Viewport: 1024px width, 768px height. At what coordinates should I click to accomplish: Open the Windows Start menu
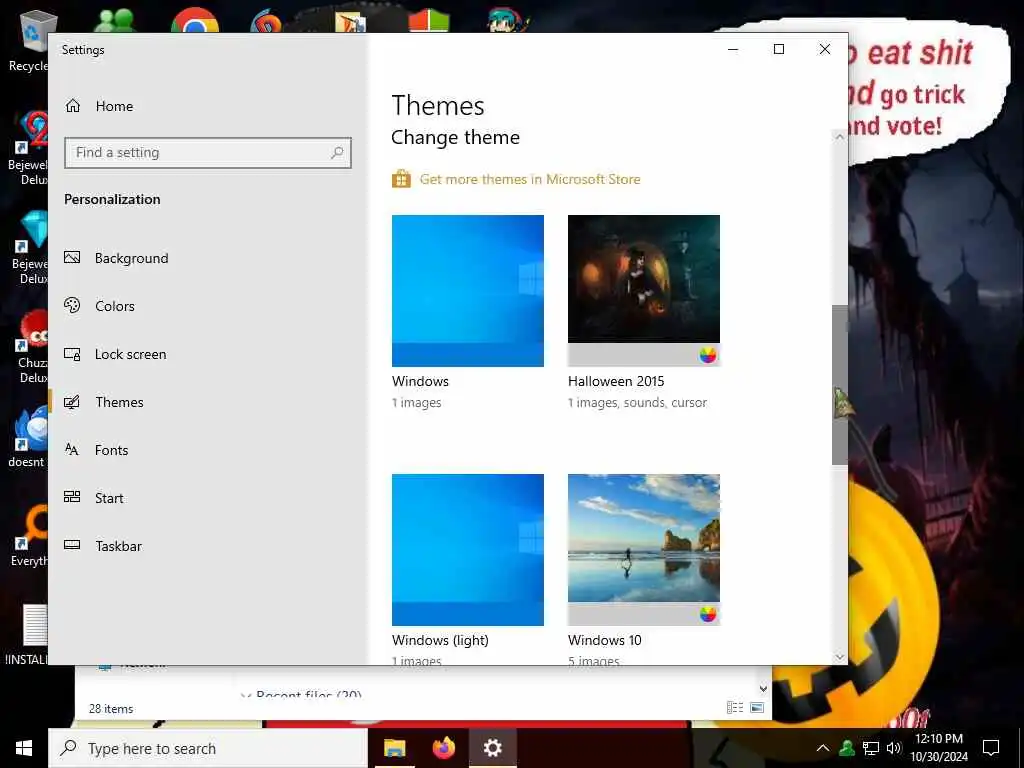click(x=24, y=748)
